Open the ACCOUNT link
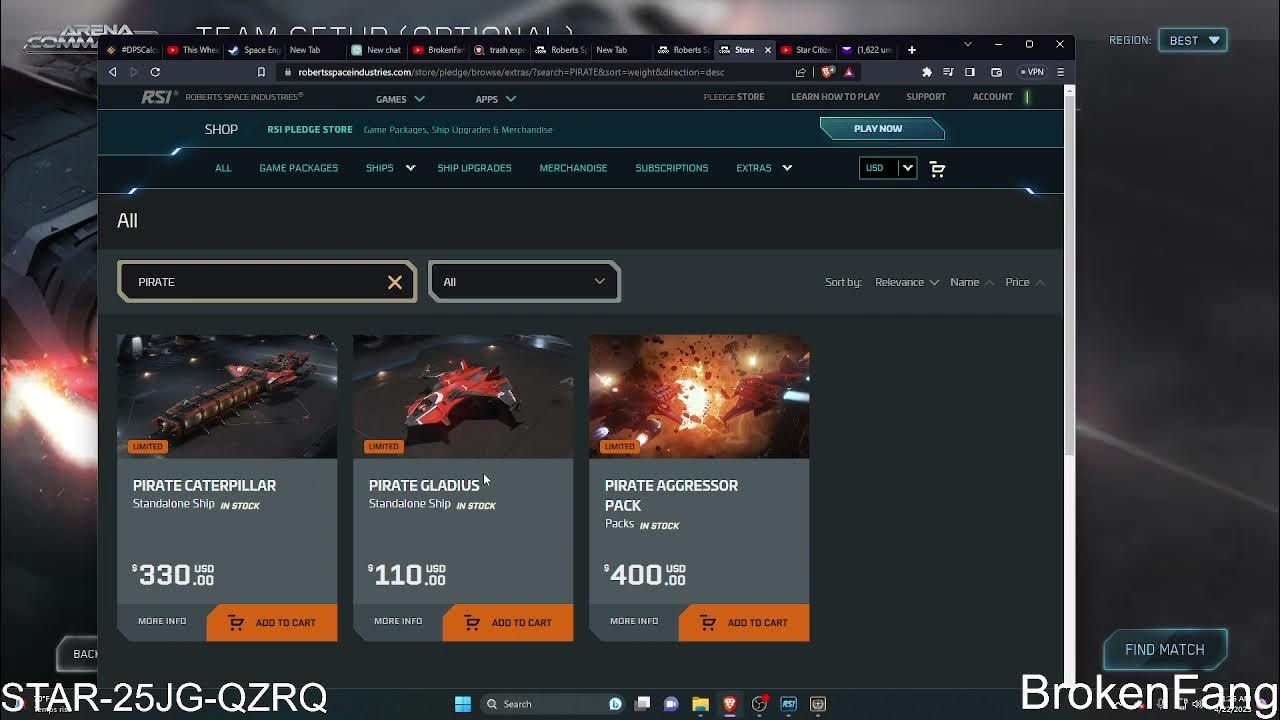The width and height of the screenshot is (1280, 720). tap(992, 97)
